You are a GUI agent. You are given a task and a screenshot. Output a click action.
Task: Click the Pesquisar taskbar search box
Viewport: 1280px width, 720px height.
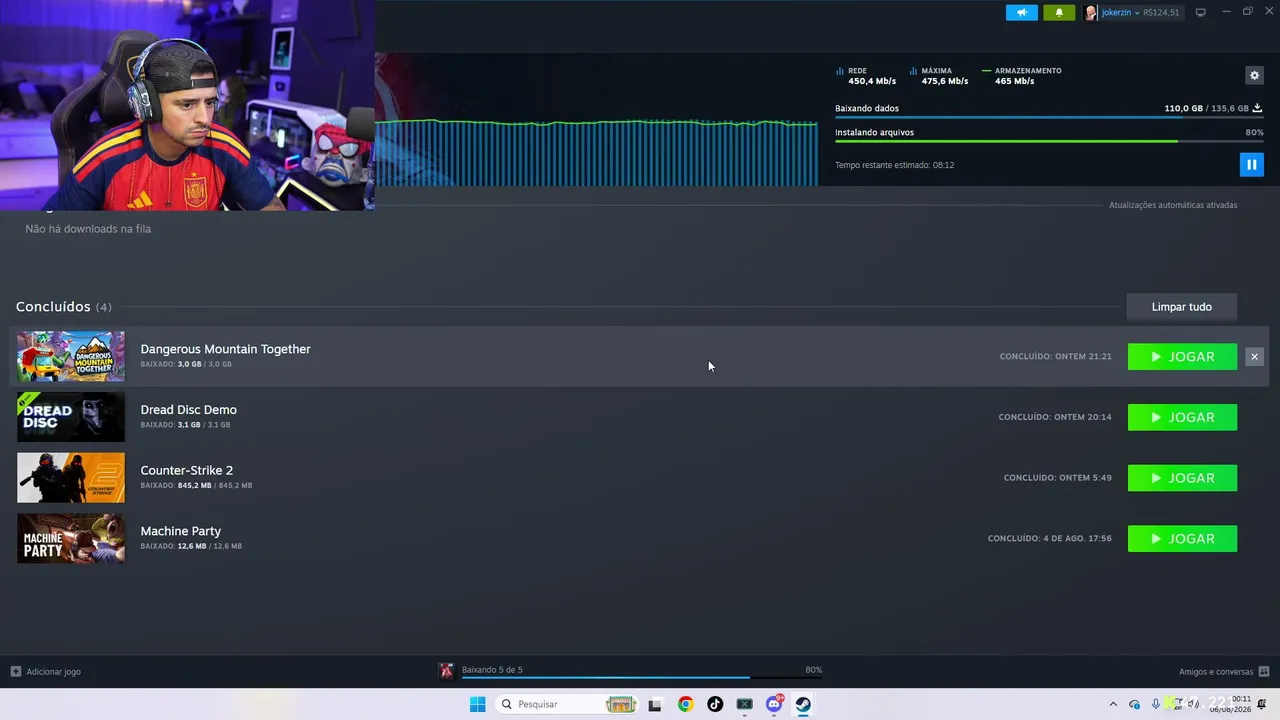click(x=568, y=704)
